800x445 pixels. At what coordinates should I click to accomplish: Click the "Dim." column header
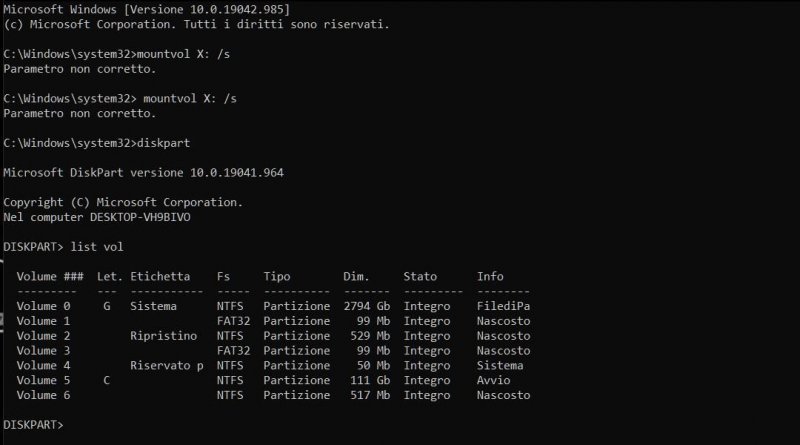tap(357, 275)
